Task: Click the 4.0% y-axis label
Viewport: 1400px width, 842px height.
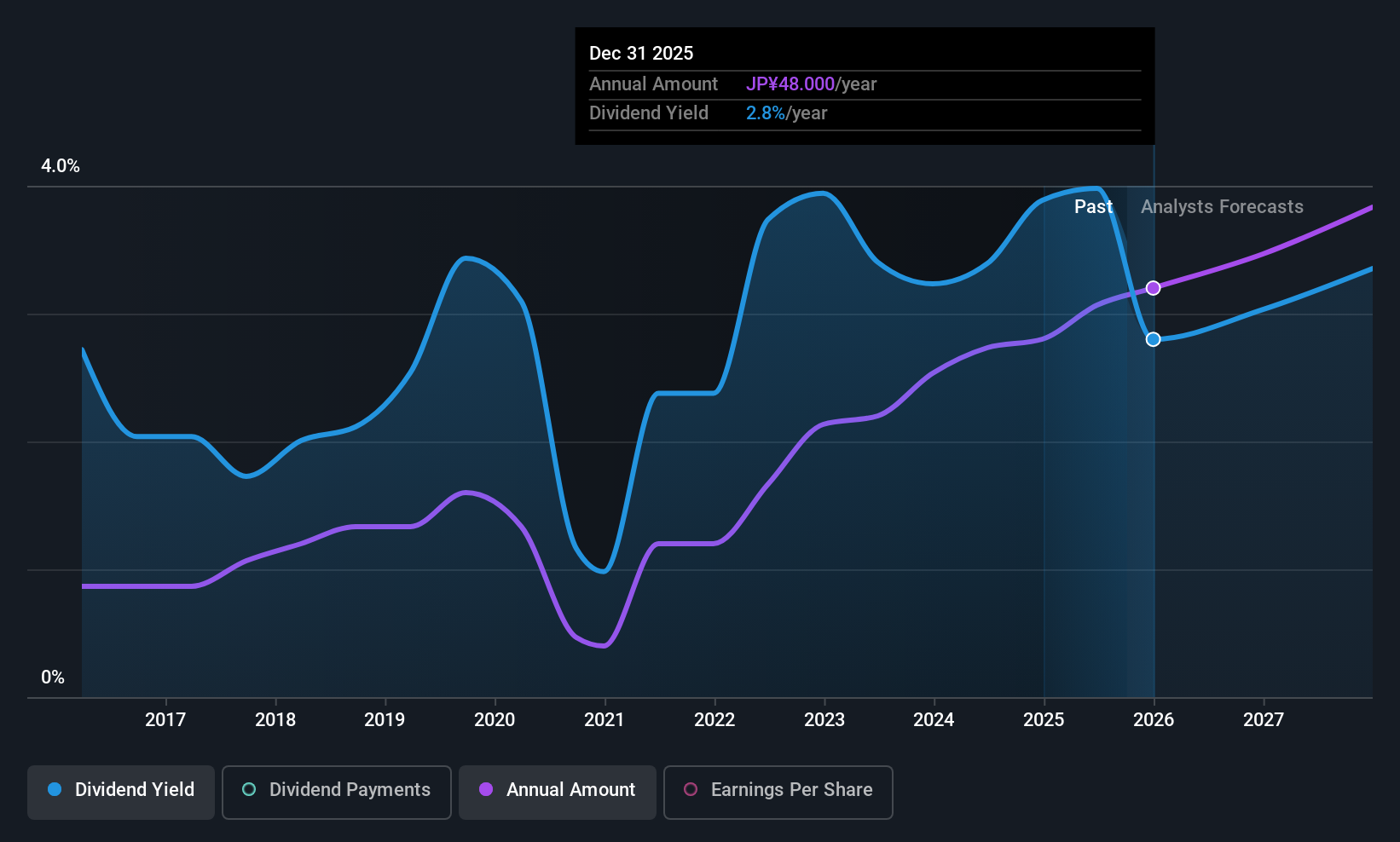Action: 61,165
